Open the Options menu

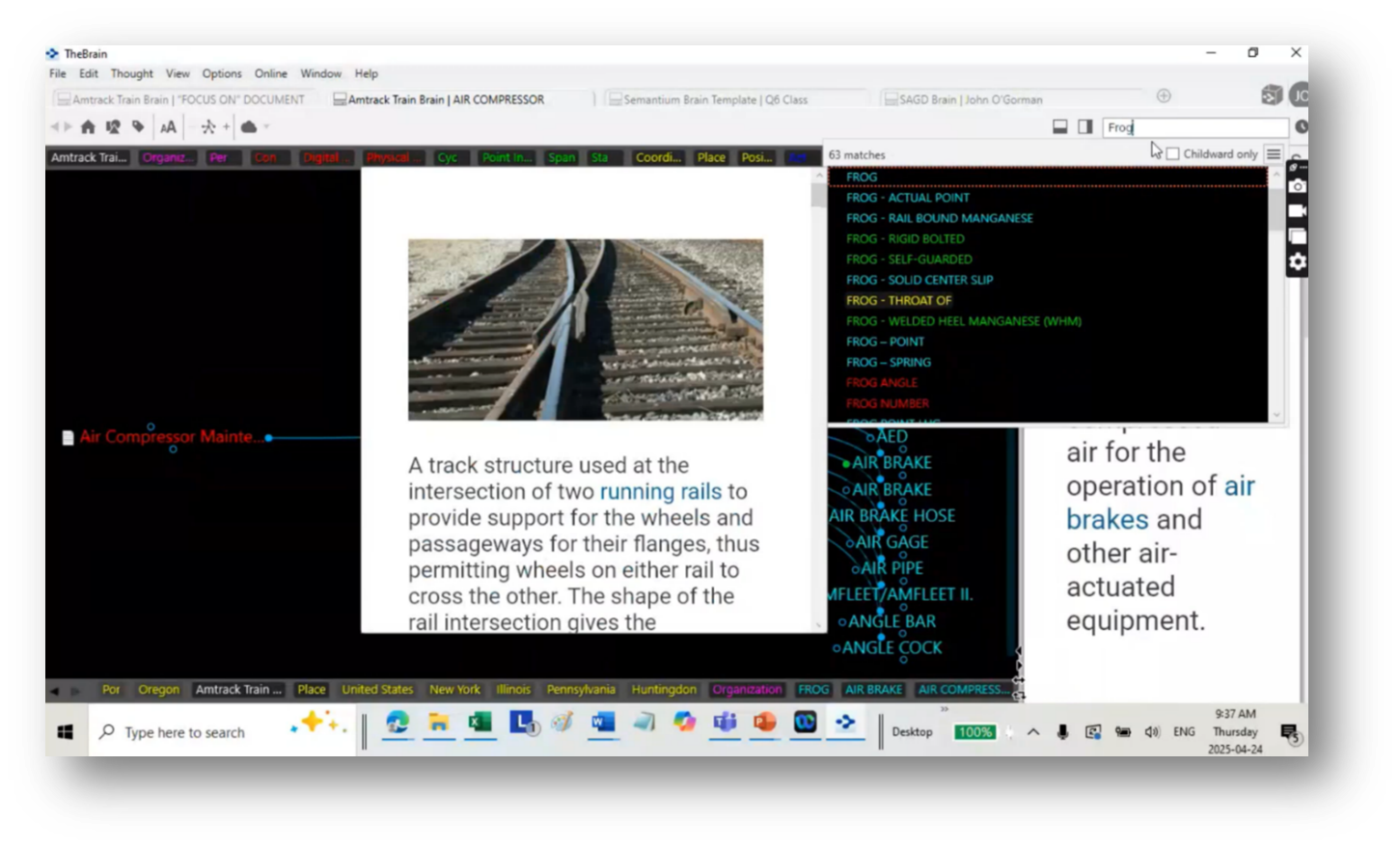222,73
